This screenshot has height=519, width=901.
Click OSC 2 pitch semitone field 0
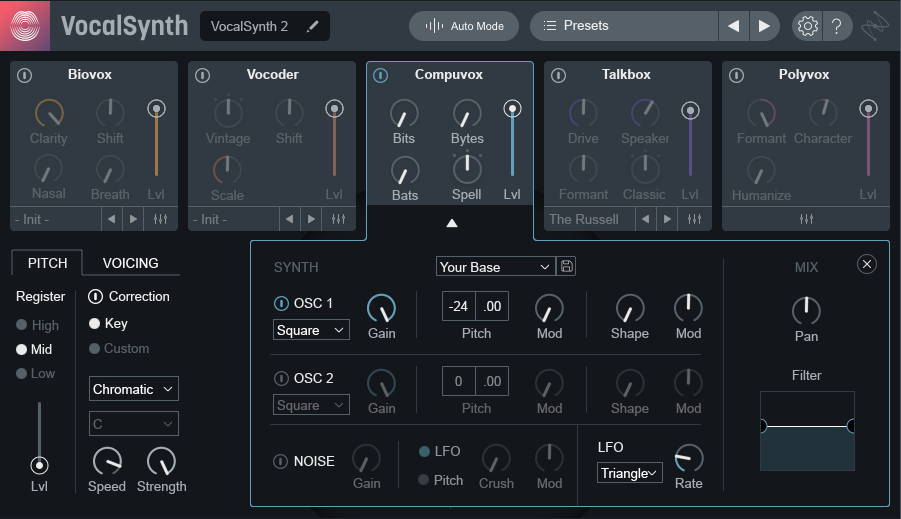tap(459, 381)
